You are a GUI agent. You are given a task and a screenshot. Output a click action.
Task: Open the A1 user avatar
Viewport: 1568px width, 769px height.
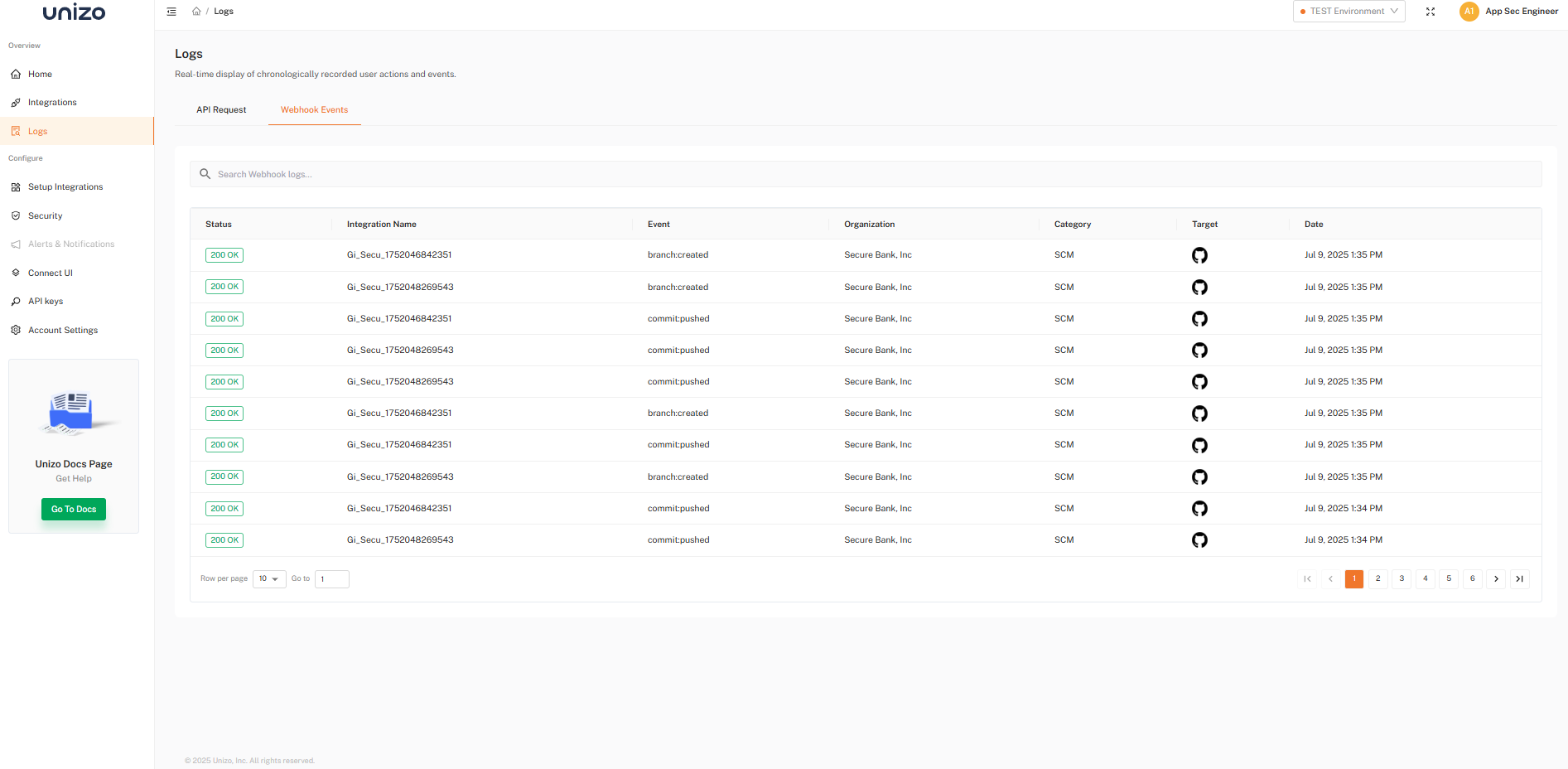[x=1469, y=12]
